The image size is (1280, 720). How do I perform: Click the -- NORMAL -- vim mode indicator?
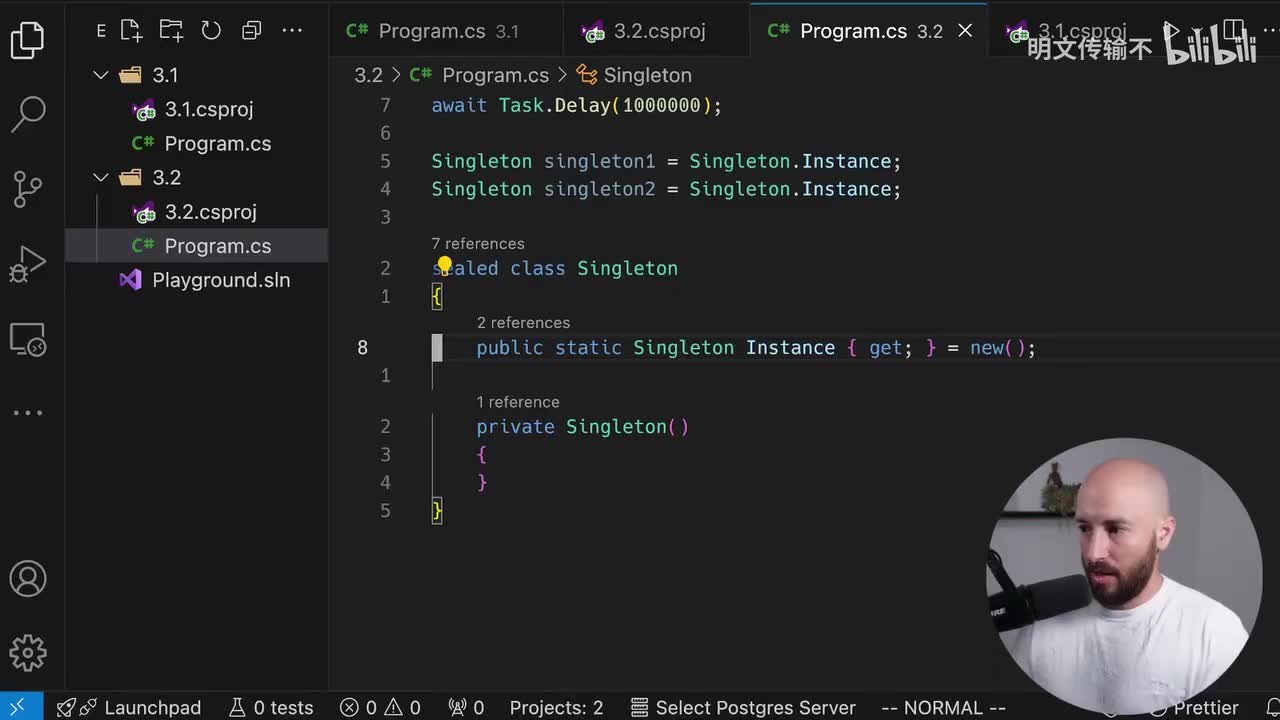(943, 707)
